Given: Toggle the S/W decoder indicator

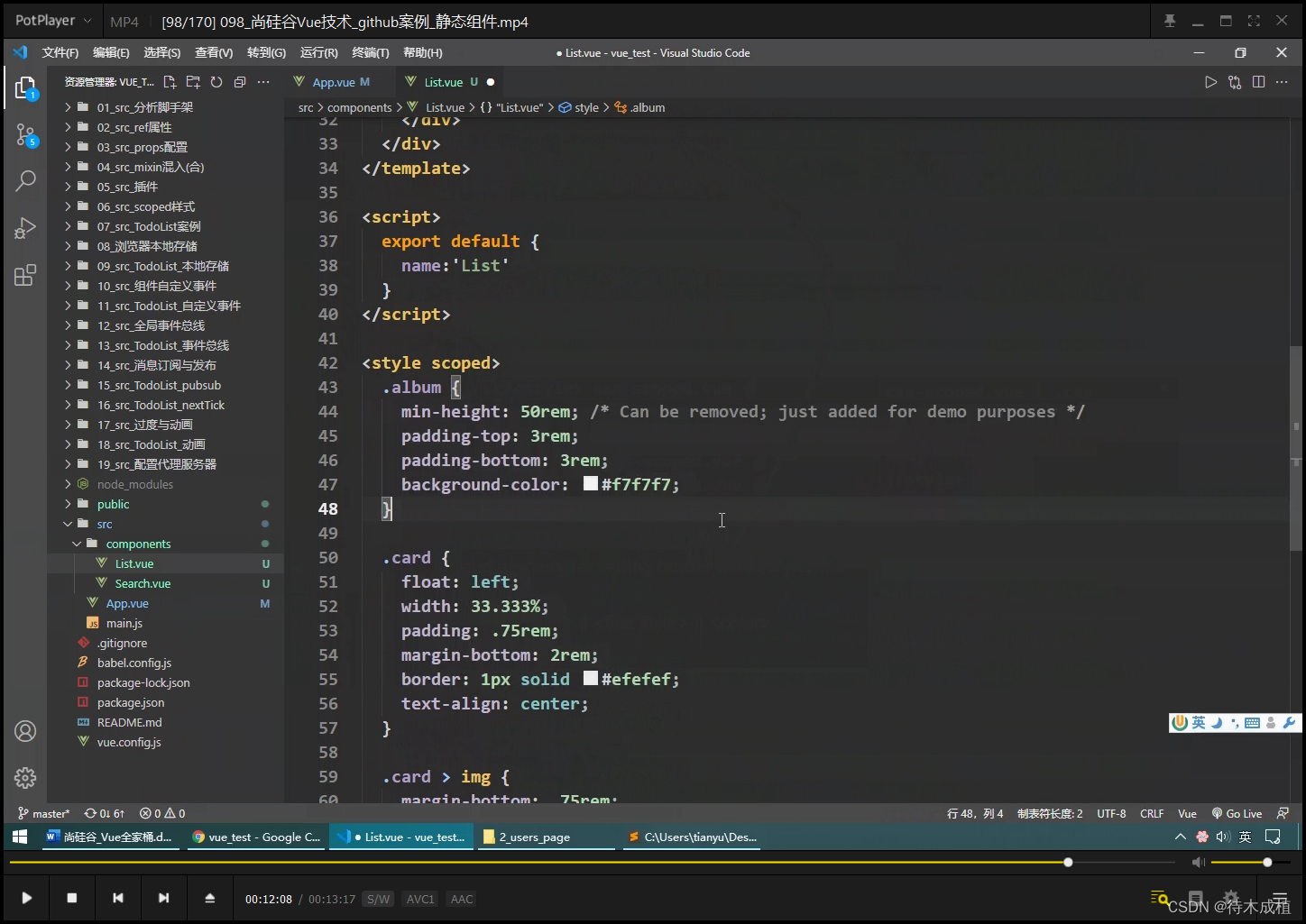Looking at the screenshot, I should coord(378,899).
